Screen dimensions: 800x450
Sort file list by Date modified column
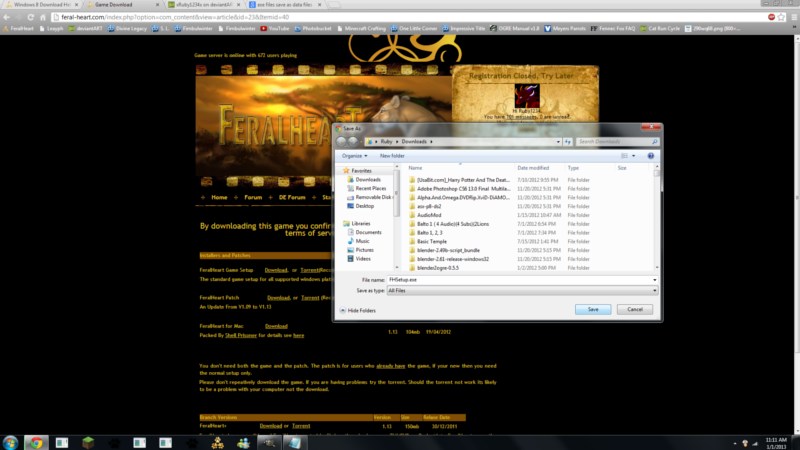pyautogui.click(x=533, y=168)
